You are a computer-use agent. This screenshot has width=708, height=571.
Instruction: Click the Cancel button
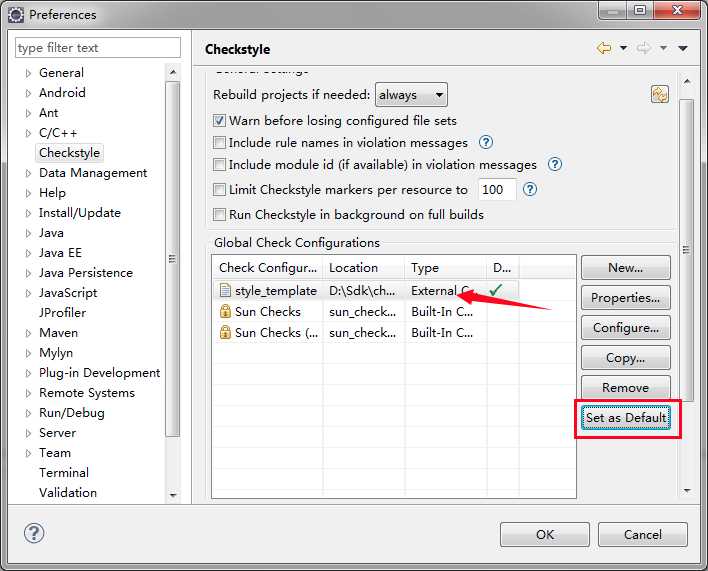(x=643, y=534)
